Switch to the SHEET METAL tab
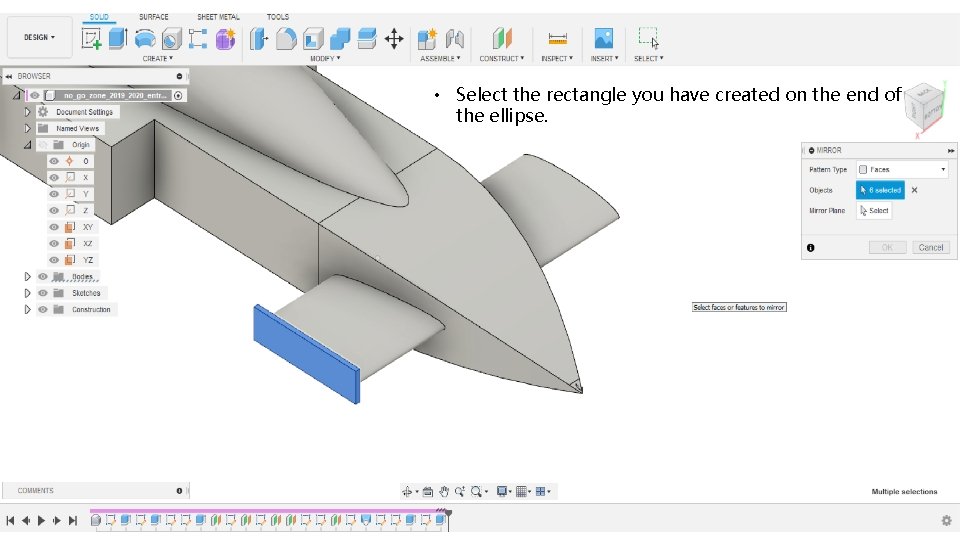Screen dimensions: 960x540 coord(219,17)
